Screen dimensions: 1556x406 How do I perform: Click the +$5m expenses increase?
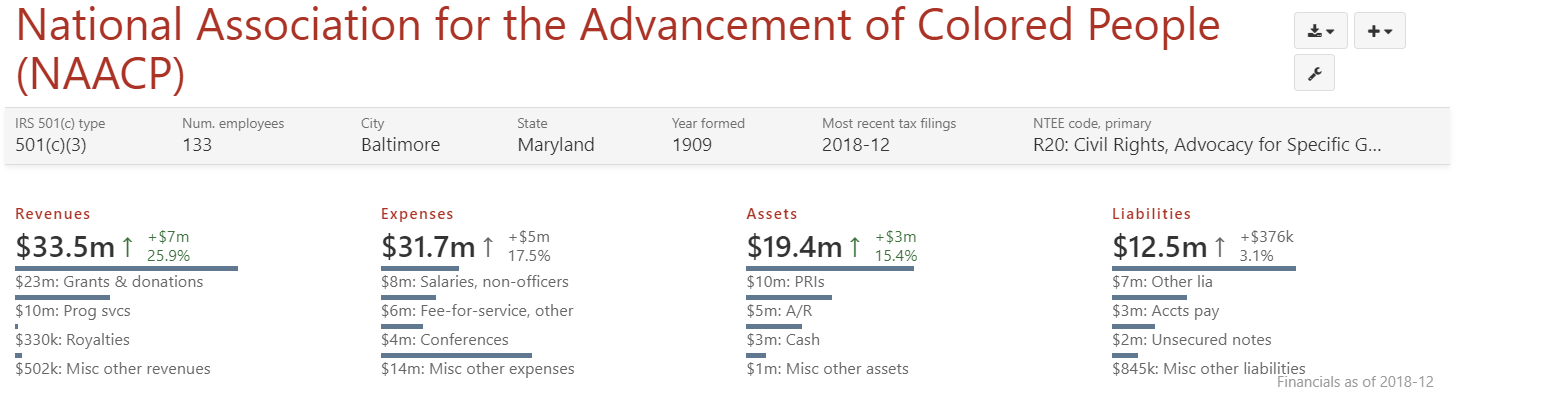coord(529,238)
